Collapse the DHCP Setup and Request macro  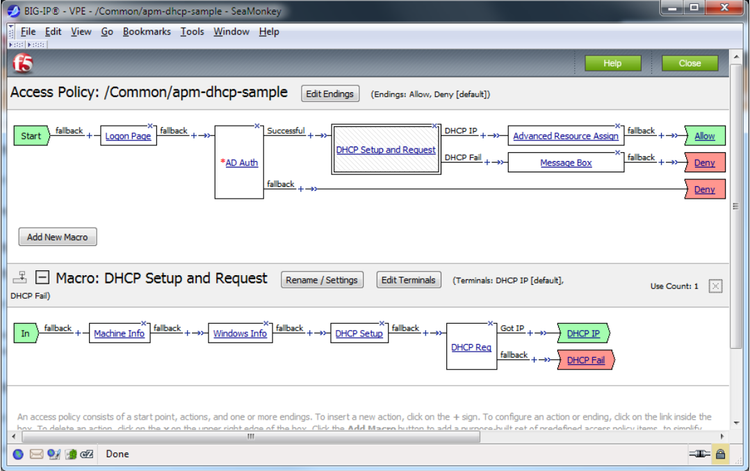42,277
